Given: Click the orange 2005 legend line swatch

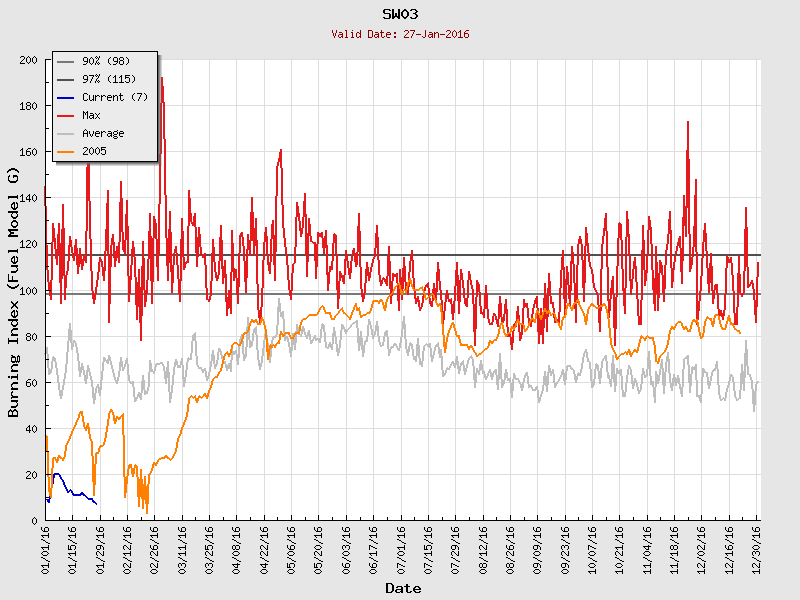Looking at the screenshot, I should 67,151.
